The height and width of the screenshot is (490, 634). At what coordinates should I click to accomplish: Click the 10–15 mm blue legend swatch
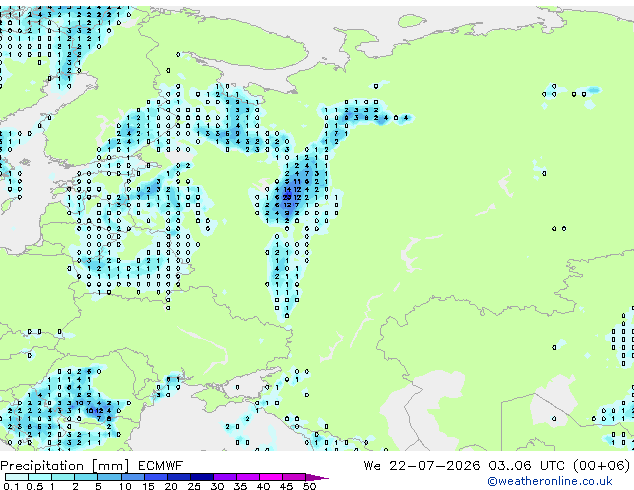tap(132, 477)
